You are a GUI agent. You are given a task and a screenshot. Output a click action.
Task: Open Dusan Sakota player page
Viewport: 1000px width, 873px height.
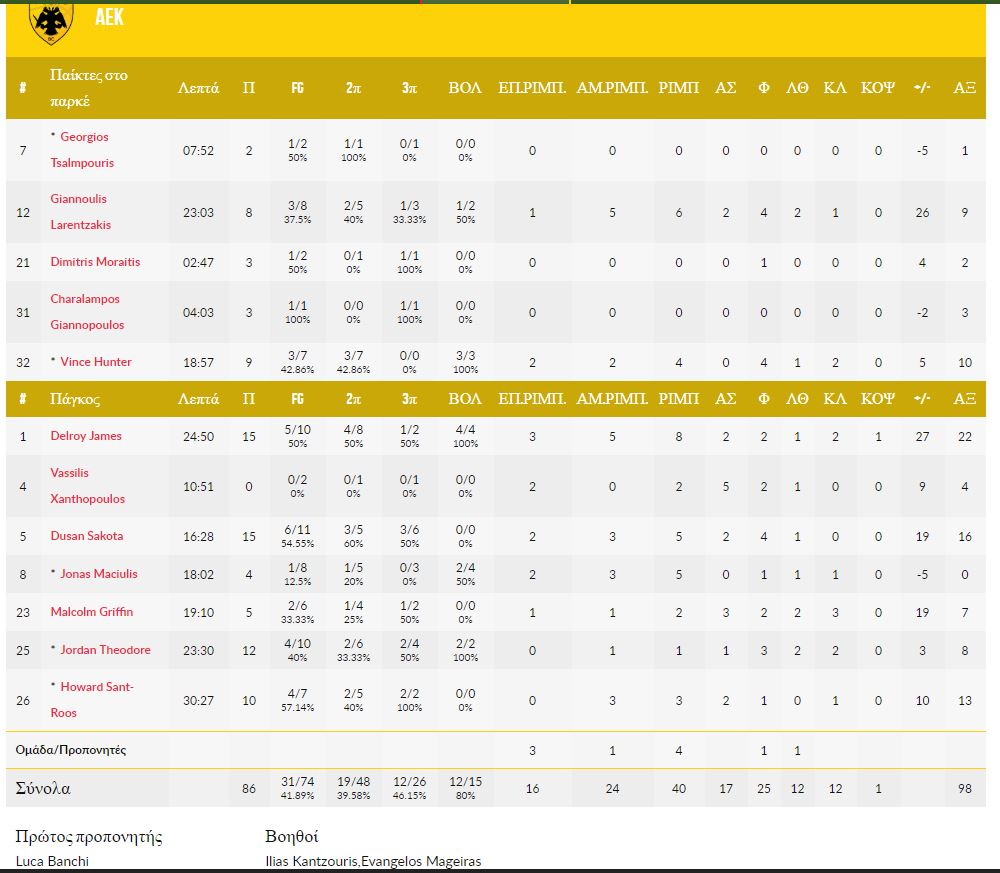click(x=87, y=536)
